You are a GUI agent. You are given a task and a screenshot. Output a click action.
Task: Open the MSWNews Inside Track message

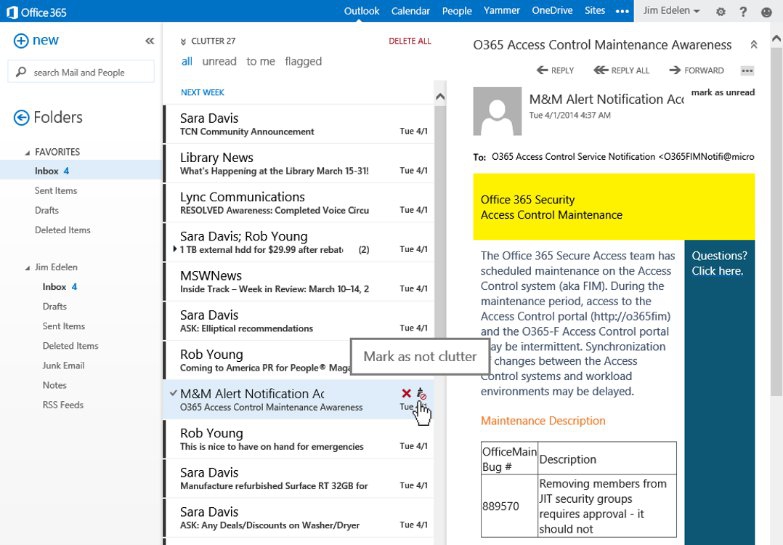(x=299, y=282)
